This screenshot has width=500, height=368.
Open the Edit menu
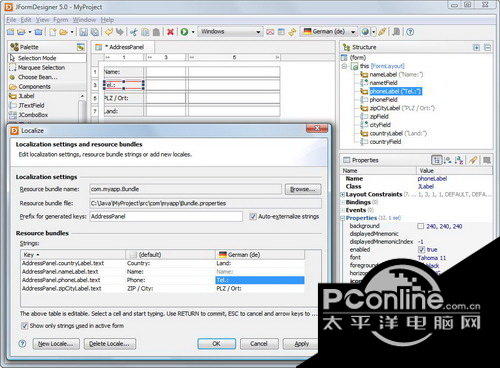tap(26, 20)
